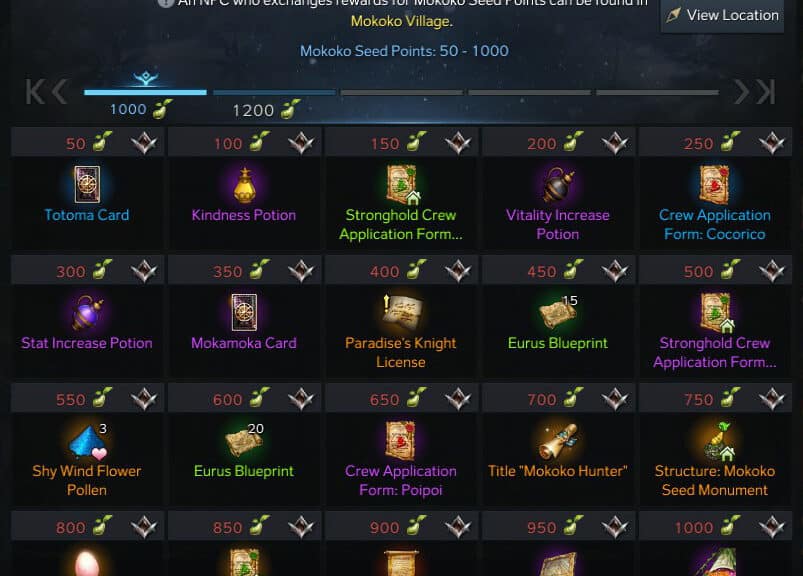Click the Shy Wind Flower Pollen icon
The image size is (803, 576).
pos(88,441)
